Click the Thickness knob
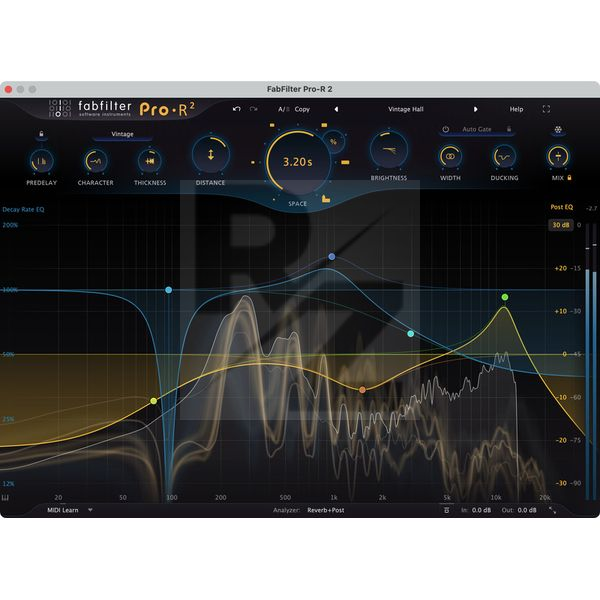Image resolution: width=600 pixels, height=600 pixels. [x=150, y=161]
